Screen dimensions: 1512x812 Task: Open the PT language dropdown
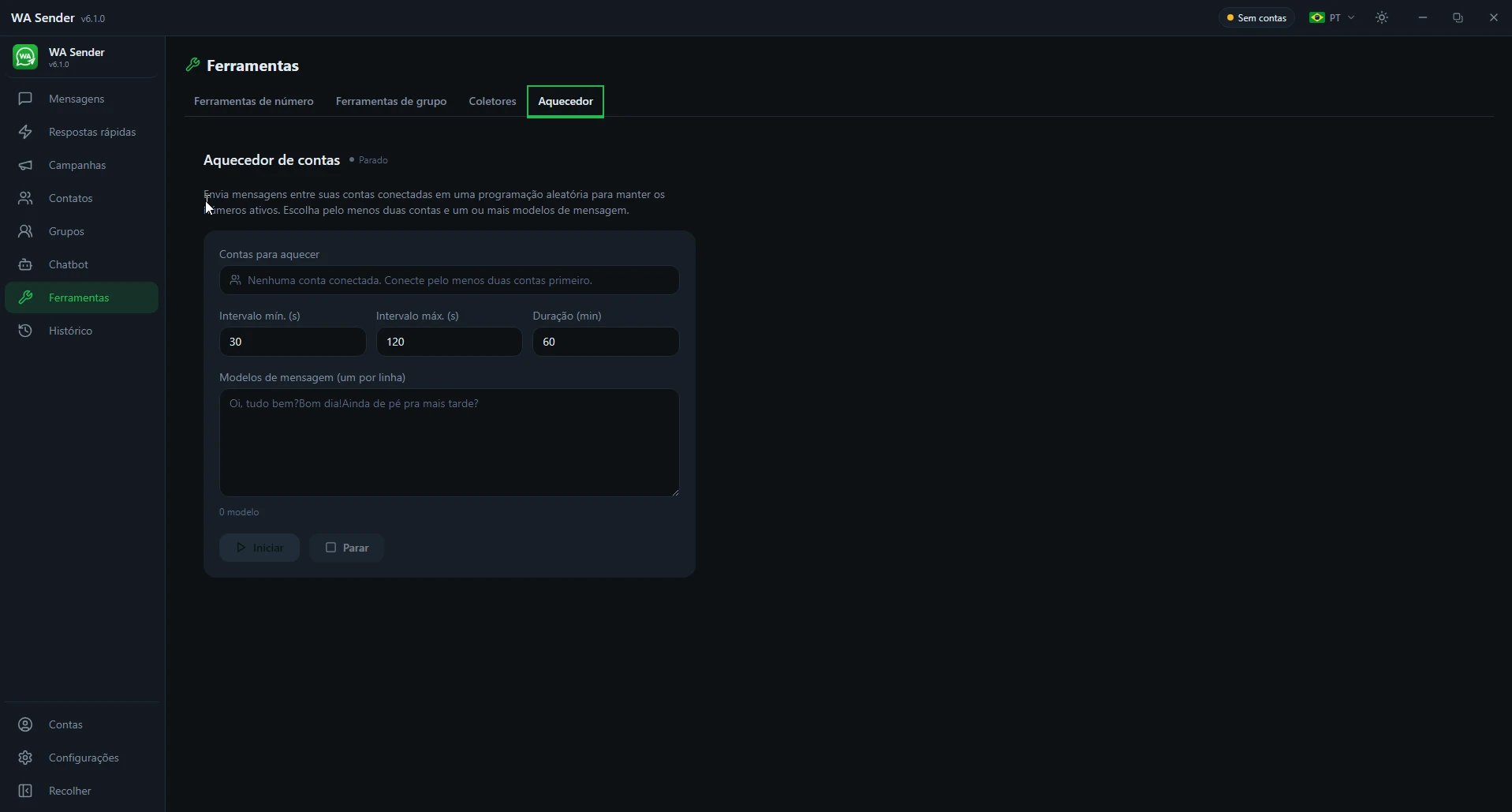pyautogui.click(x=1331, y=17)
